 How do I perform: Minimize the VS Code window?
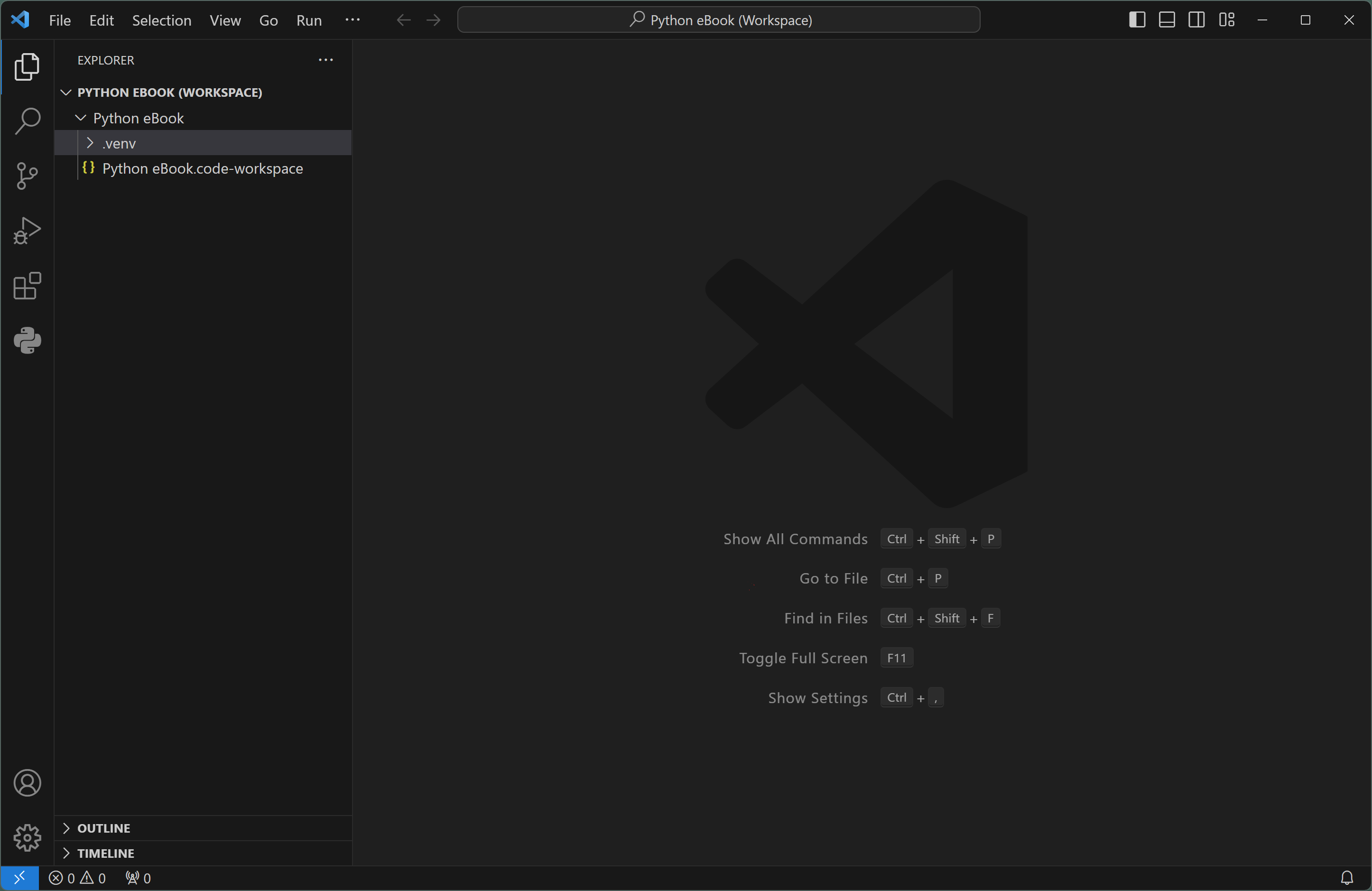[1262, 20]
